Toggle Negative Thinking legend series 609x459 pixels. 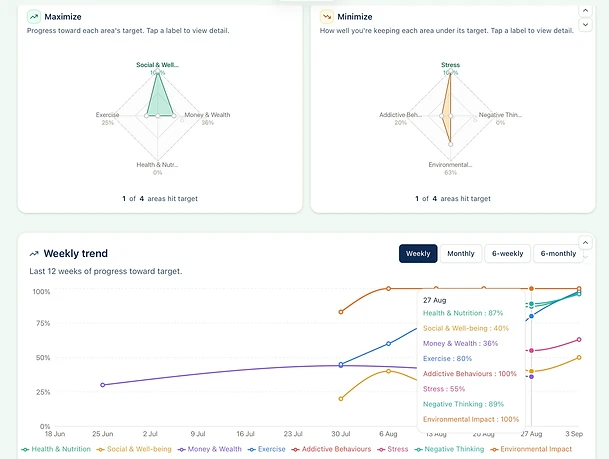point(449,449)
